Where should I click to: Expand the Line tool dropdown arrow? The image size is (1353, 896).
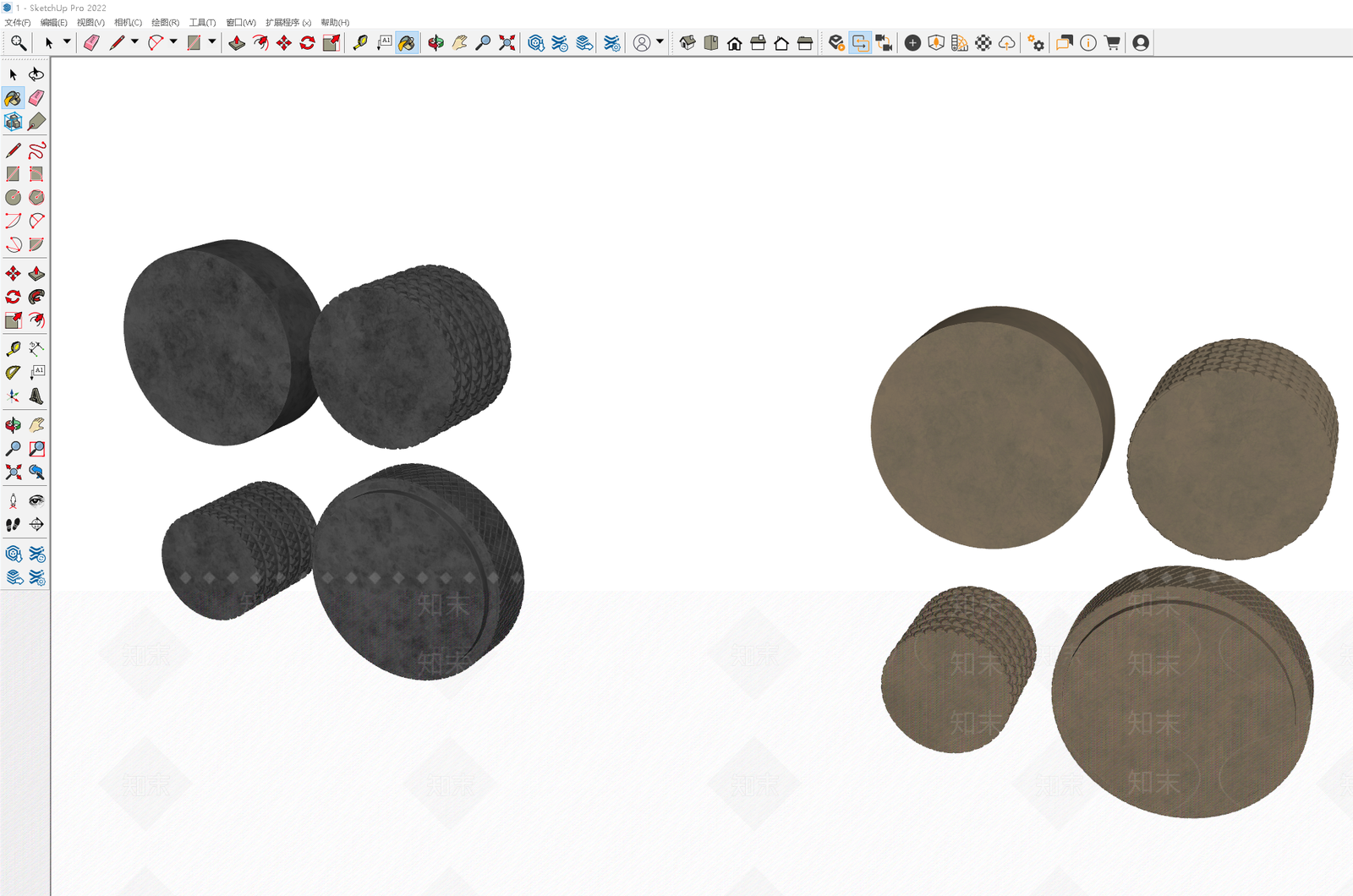coord(134,41)
